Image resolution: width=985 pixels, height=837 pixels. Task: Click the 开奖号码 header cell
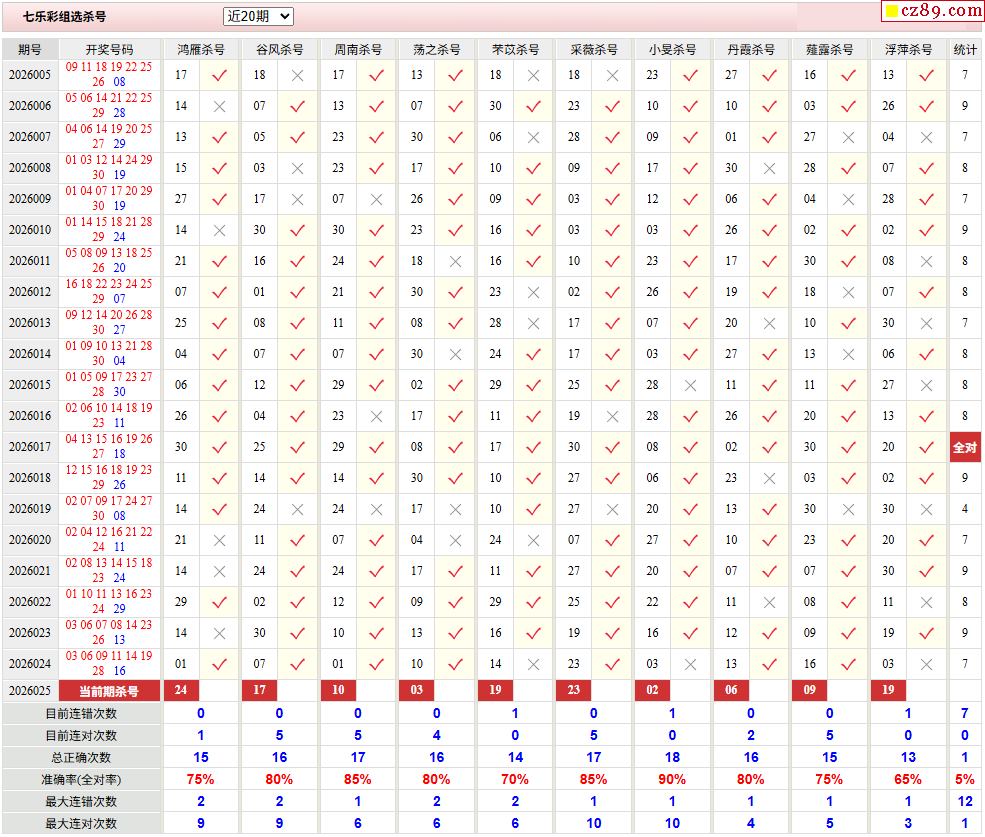coord(109,49)
